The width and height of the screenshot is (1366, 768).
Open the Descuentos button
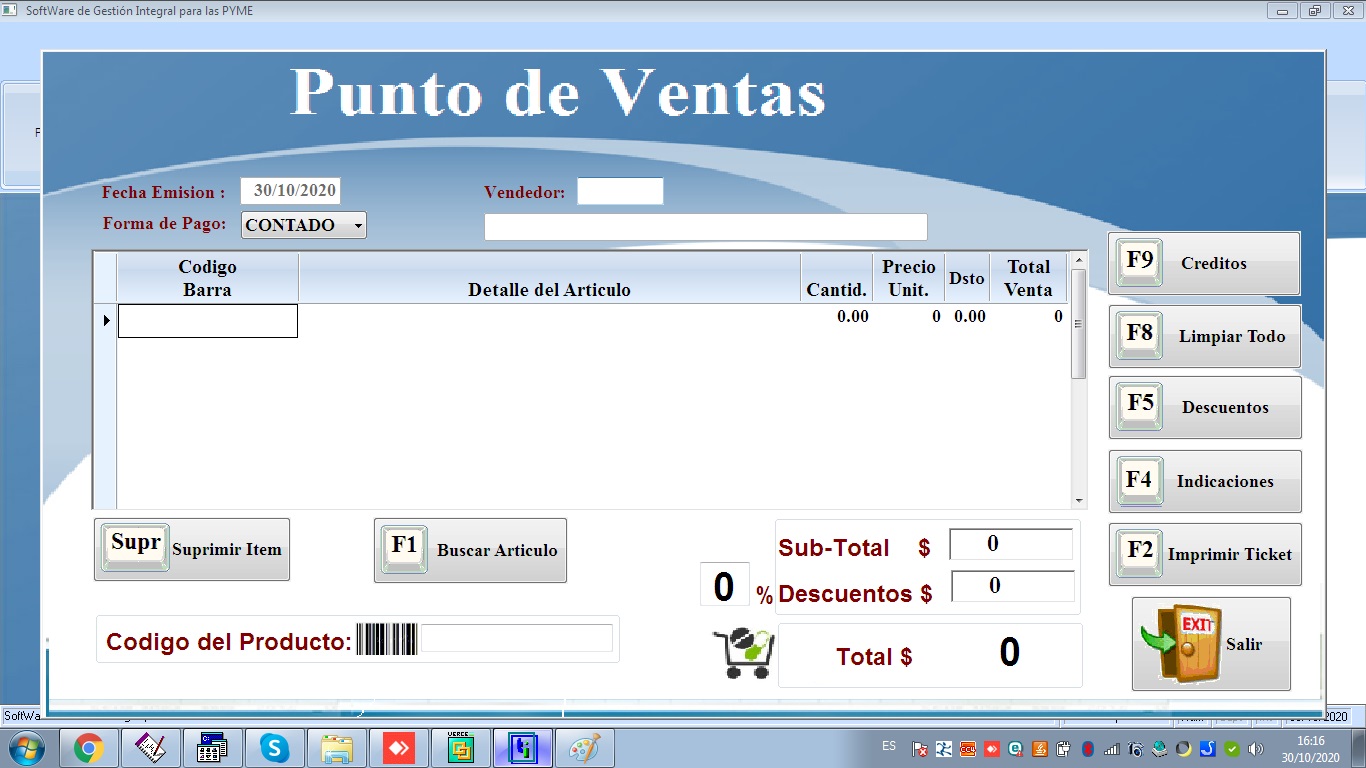coord(1205,407)
